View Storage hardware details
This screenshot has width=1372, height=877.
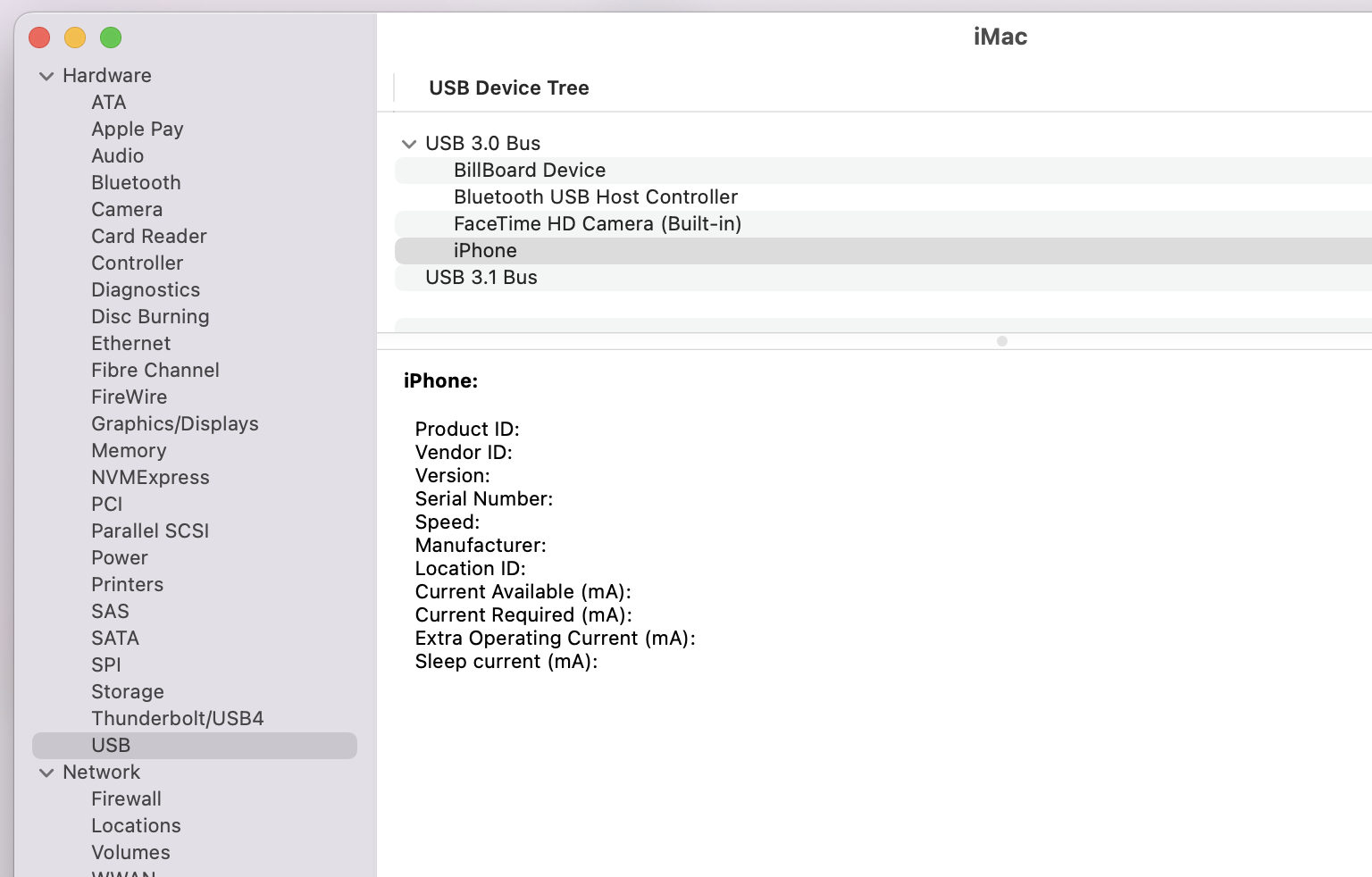pyautogui.click(x=128, y=692)
